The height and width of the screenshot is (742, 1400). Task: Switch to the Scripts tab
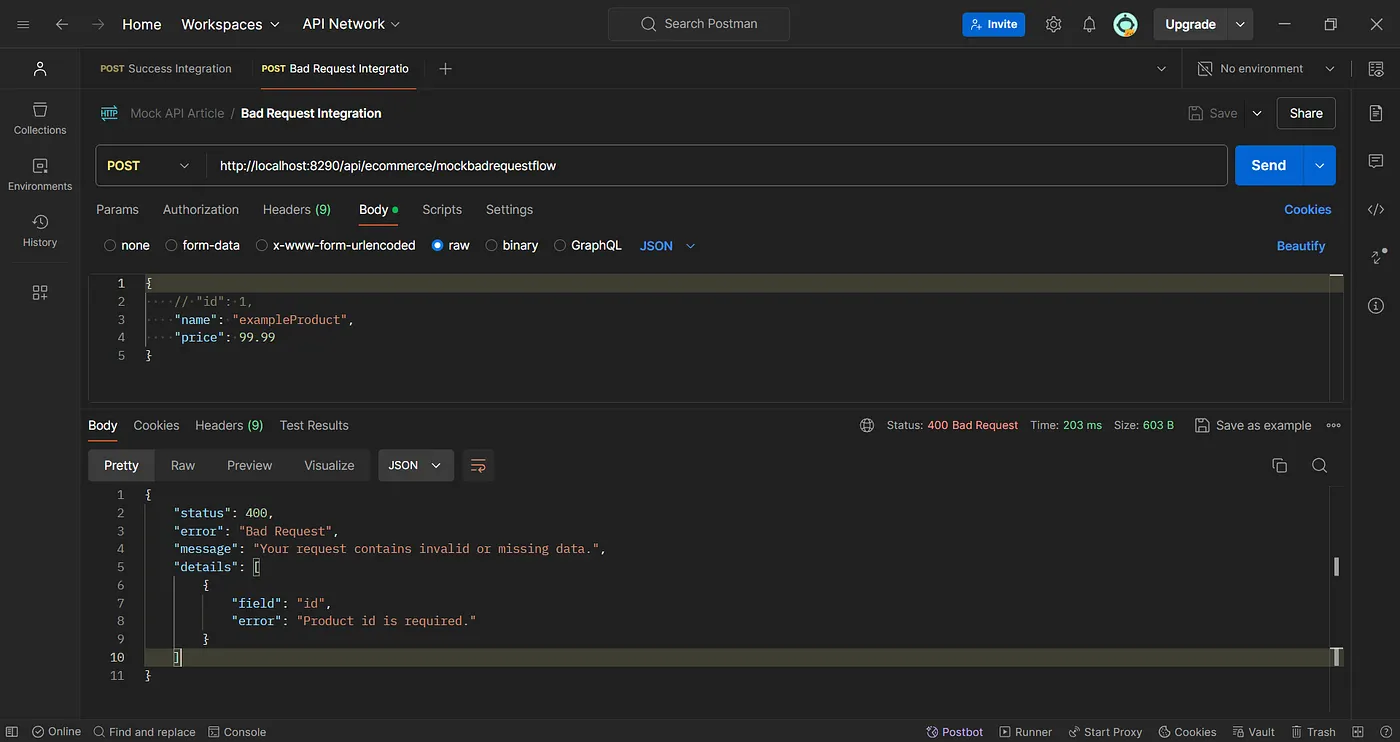point(442,209)
